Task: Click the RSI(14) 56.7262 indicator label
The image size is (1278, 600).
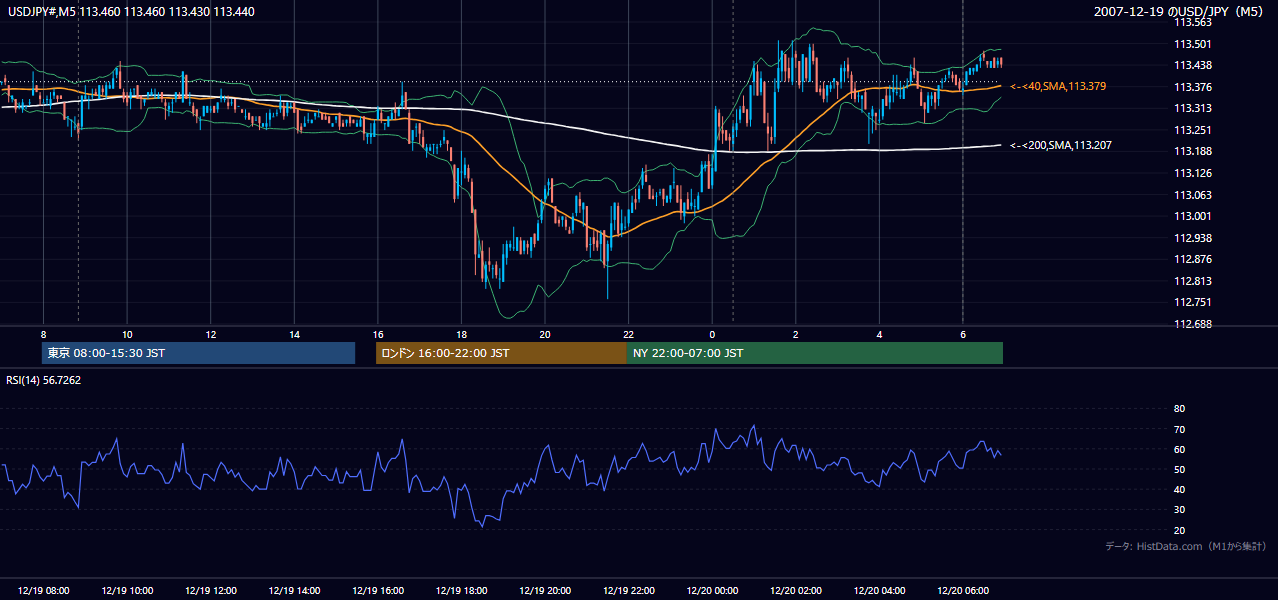Action: pos(43,380)
